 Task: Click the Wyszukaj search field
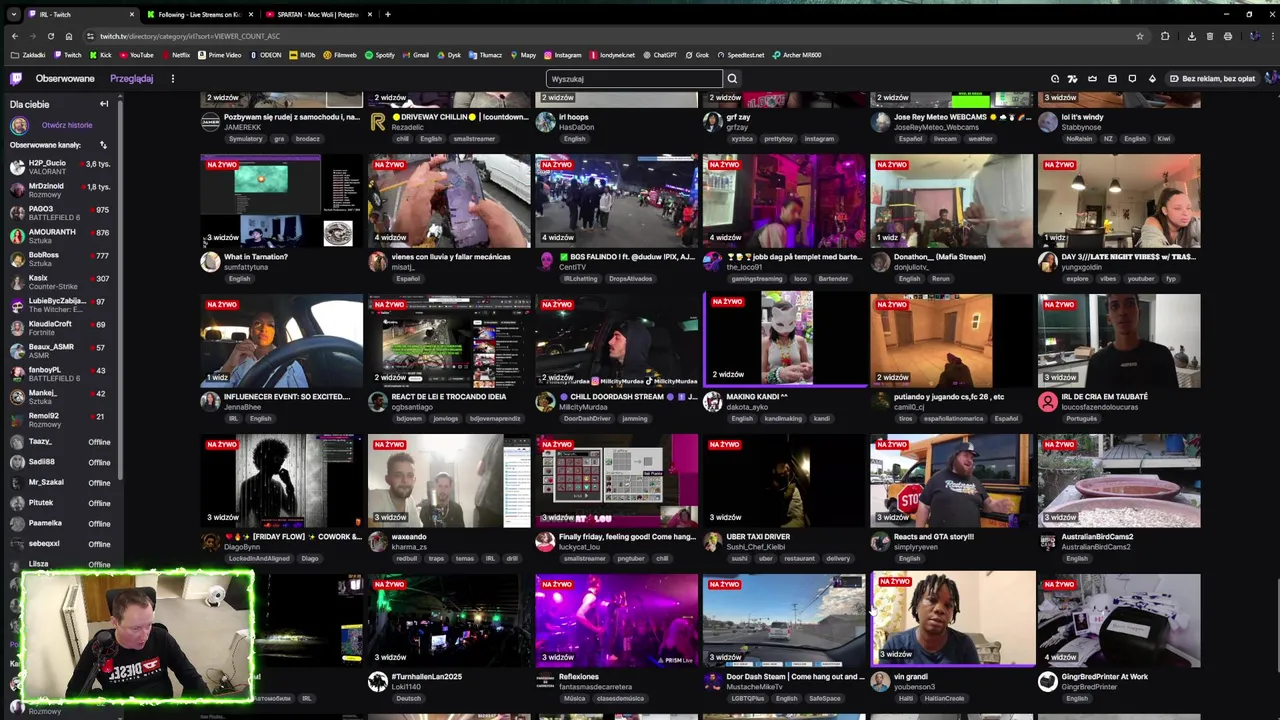pos(634,79)
